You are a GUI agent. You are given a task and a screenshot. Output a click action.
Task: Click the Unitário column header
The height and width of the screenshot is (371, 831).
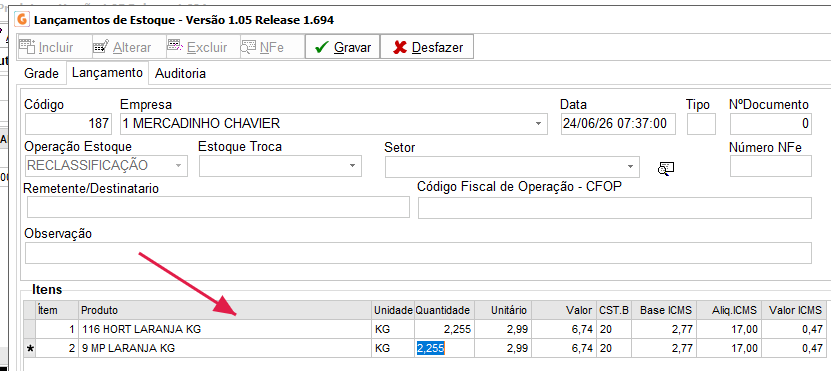(503, 310)
